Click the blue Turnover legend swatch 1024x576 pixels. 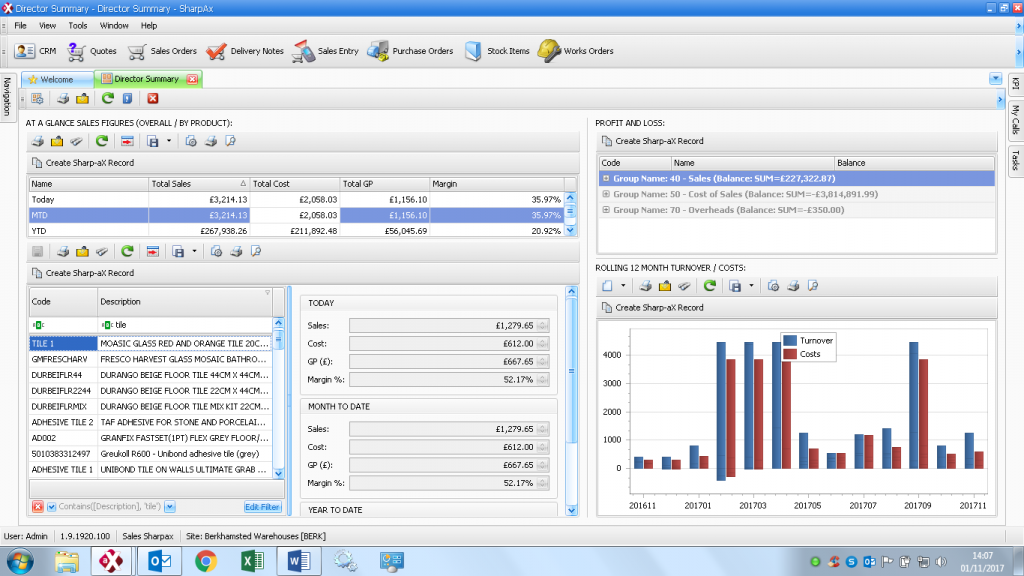pos(790,340)
